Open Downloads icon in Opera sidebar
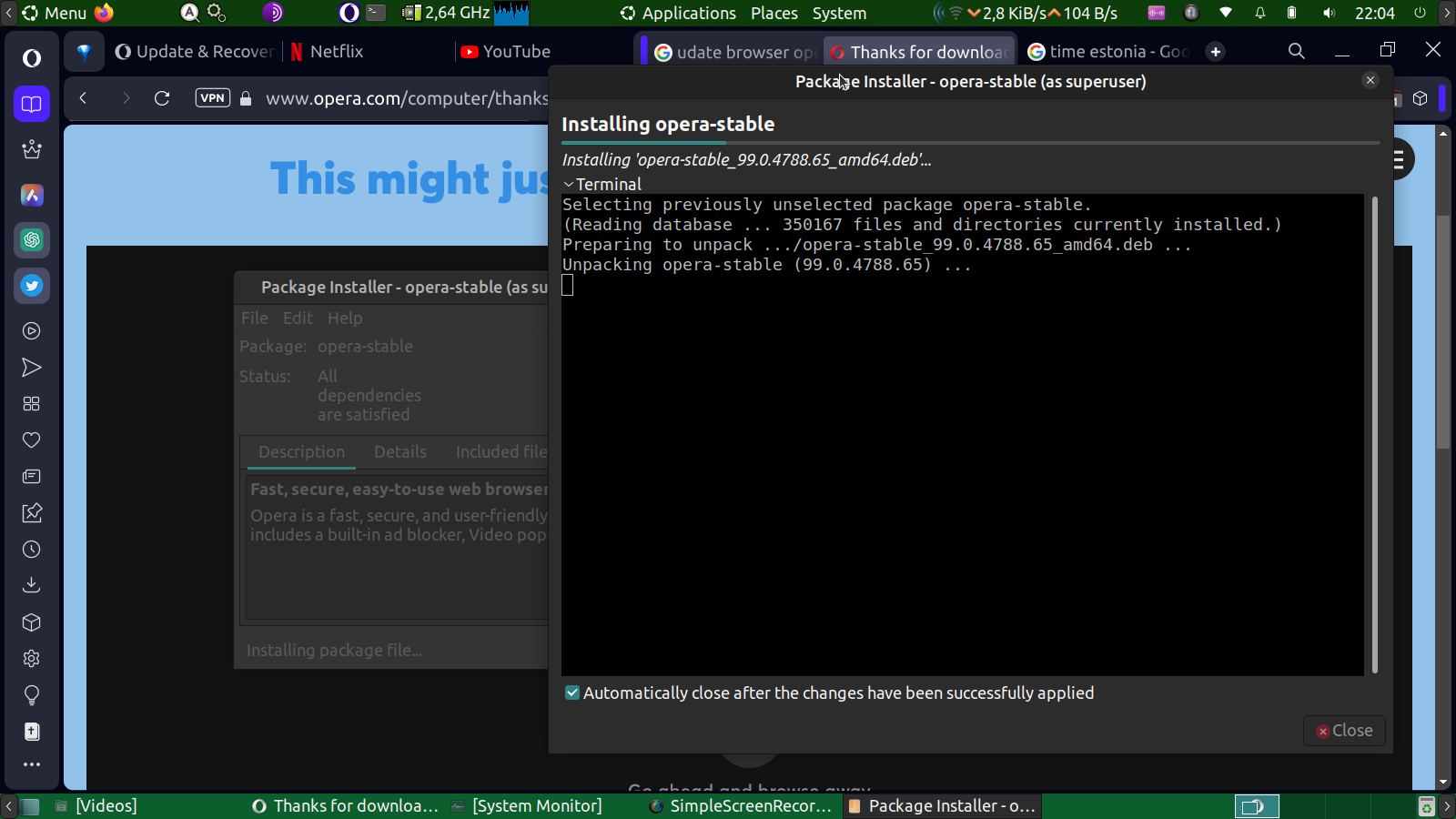The width and height of the screenshot is (1456, 819). click(x=32, y=585)
